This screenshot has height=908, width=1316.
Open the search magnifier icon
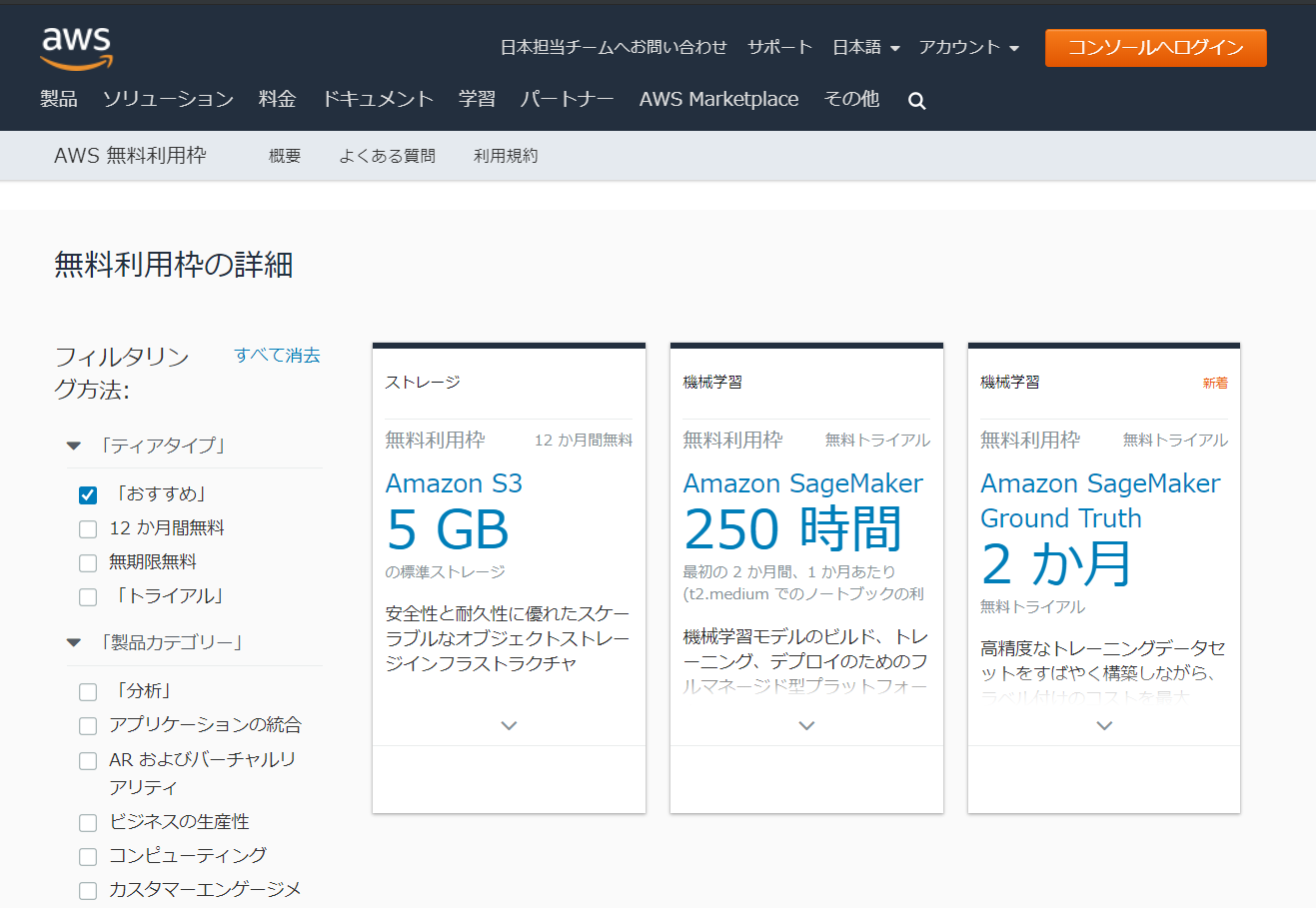point(916,101)
